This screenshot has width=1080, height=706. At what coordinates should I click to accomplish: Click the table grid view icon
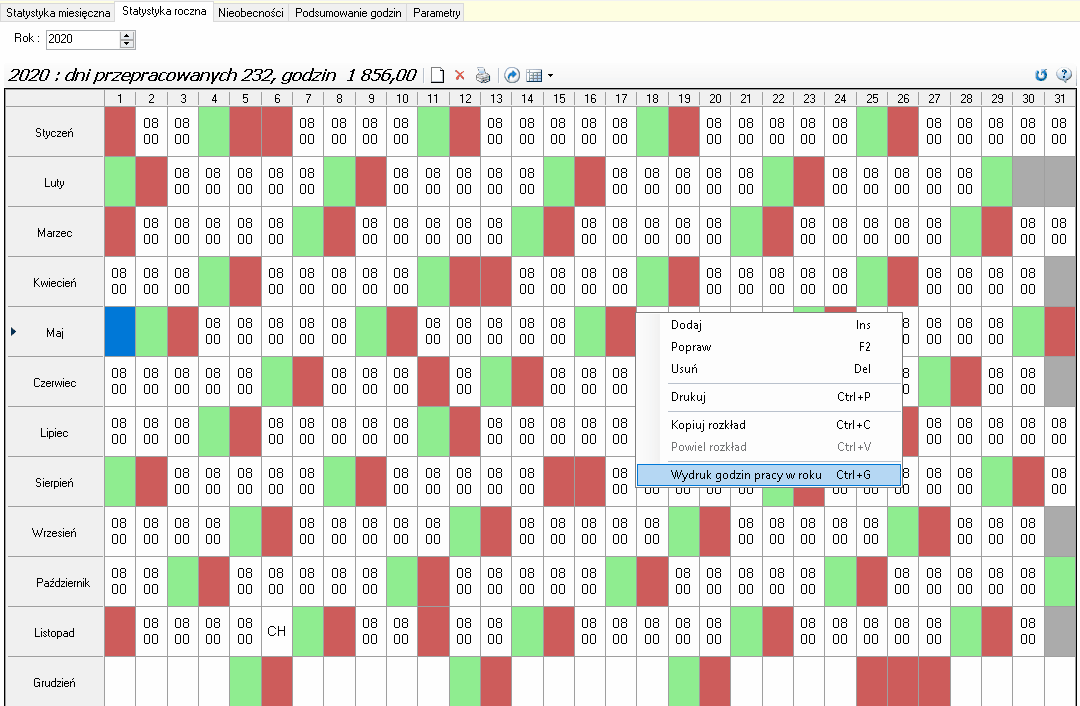point(534,75)
